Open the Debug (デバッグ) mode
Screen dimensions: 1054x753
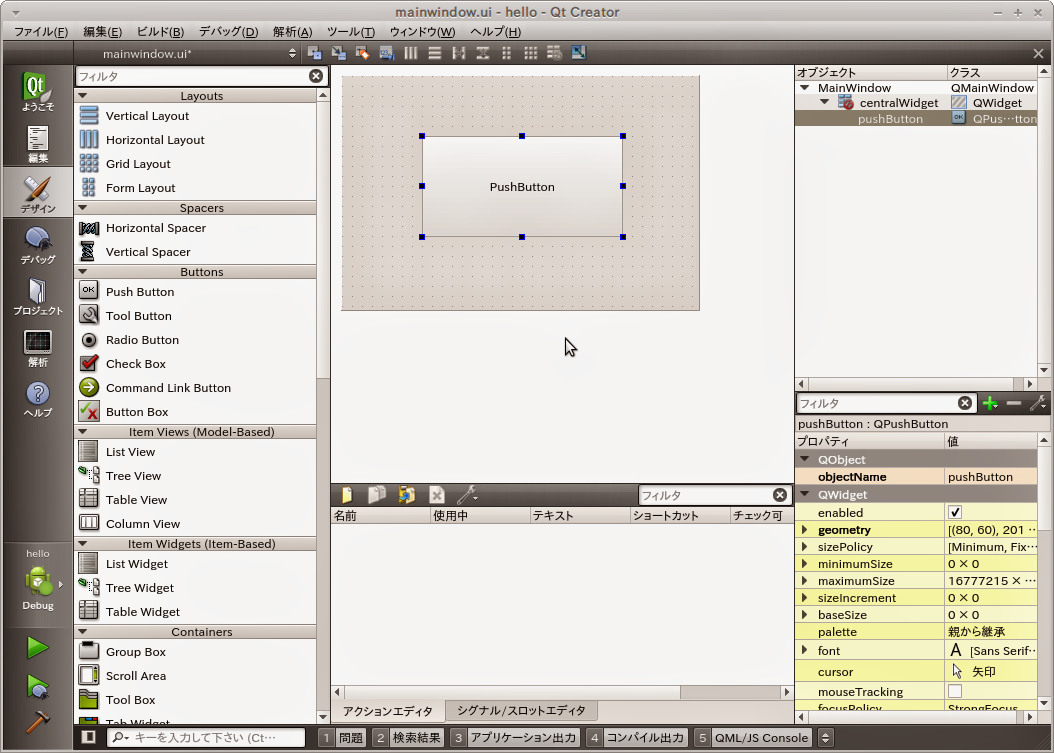tap(38, 245)
